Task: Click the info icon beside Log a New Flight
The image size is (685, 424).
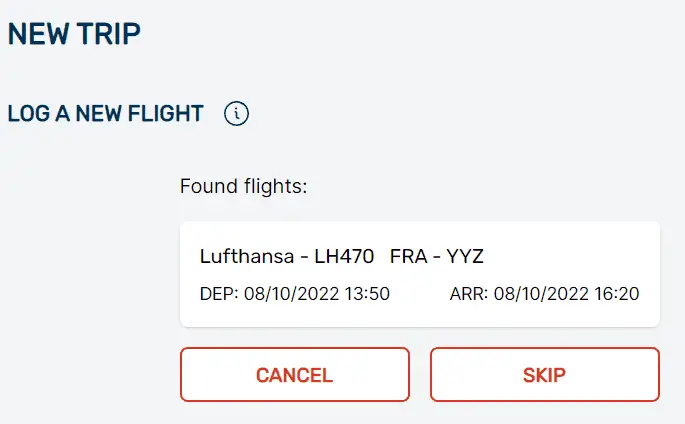Action: (236, 114)
